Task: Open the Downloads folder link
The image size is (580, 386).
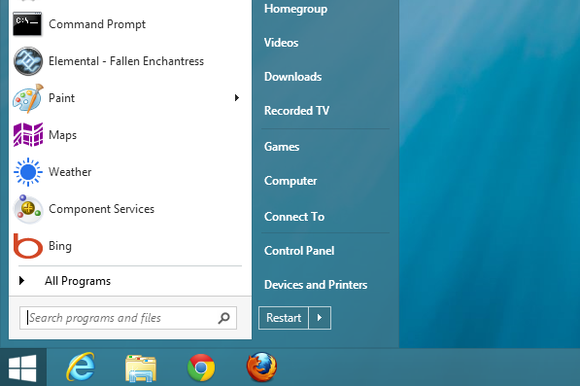Action: tap(293, 77)
